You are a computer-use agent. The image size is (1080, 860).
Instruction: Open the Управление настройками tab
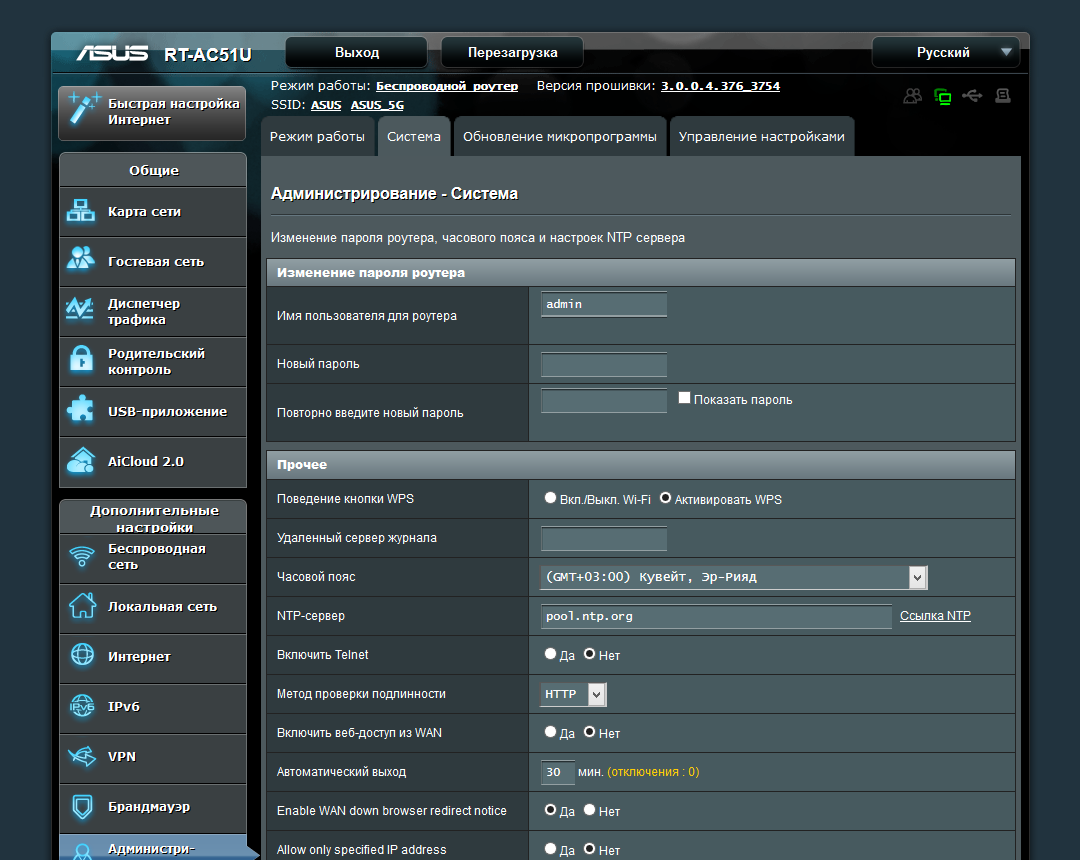[762, 136]
